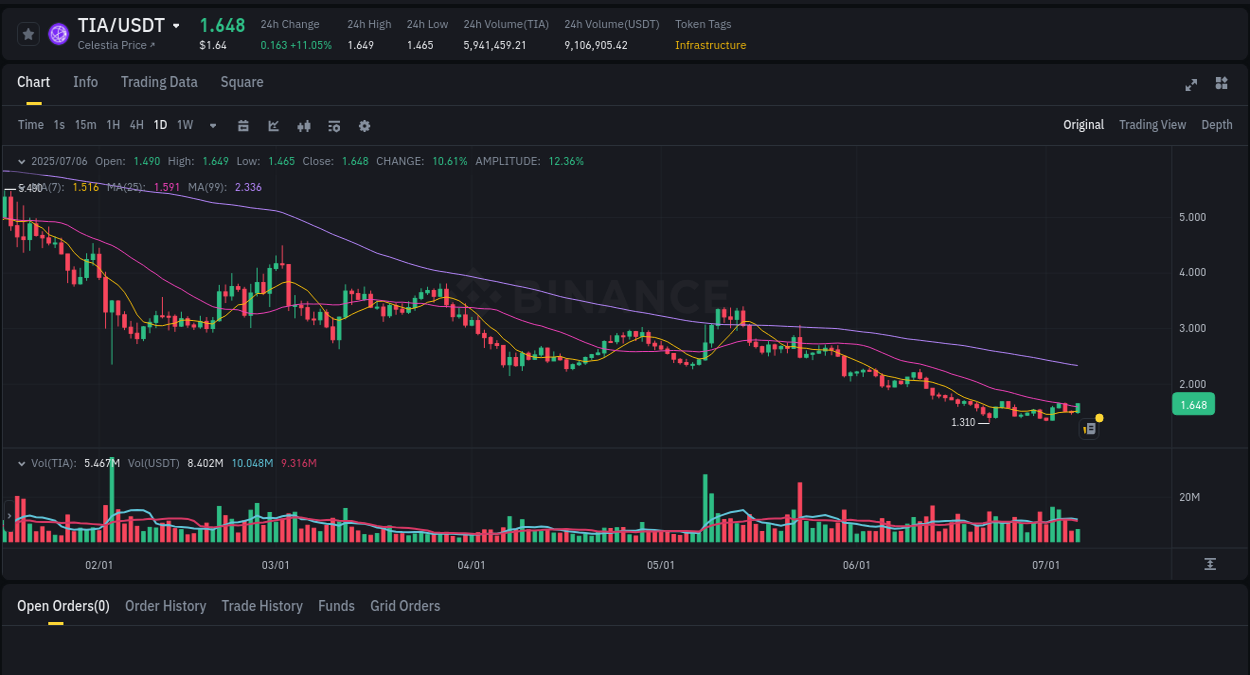
Task: Open the widgets layout icon
Action: click(x=1221, y=85)
